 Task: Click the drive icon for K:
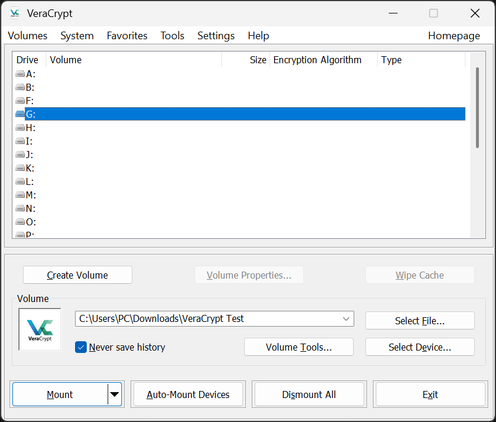20,168
